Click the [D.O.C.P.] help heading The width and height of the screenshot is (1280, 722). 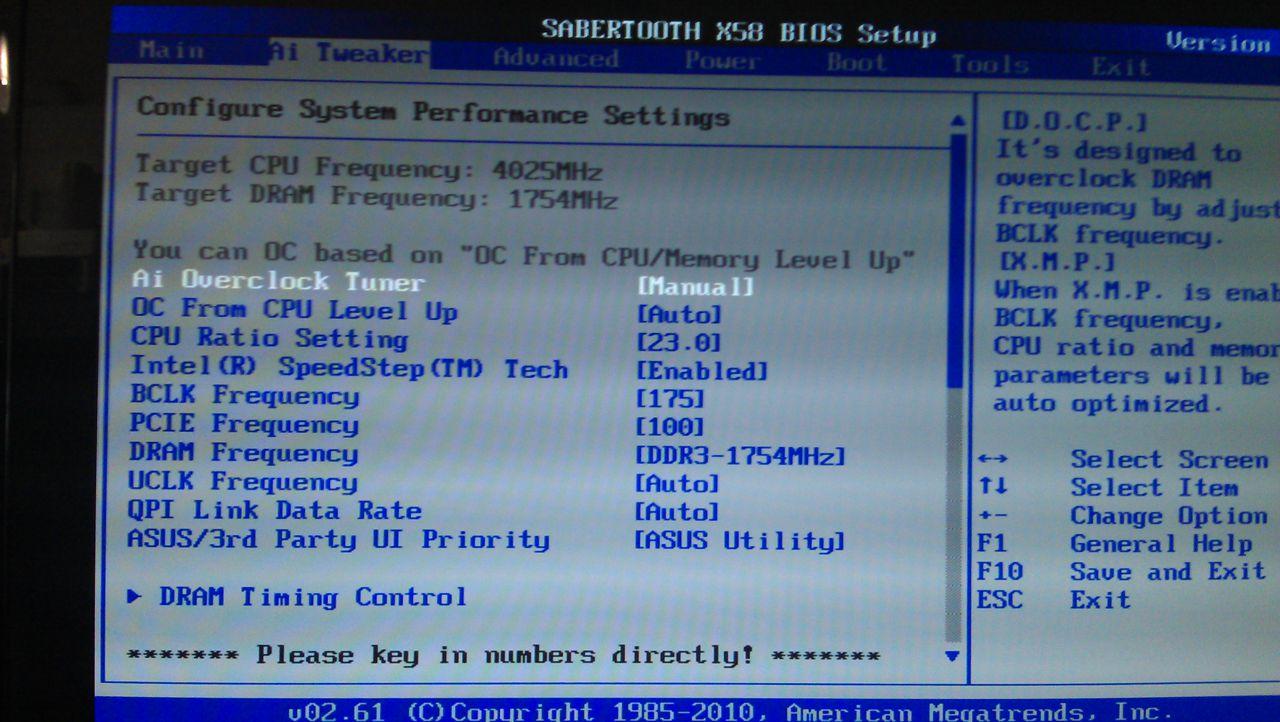point(1074,123)
